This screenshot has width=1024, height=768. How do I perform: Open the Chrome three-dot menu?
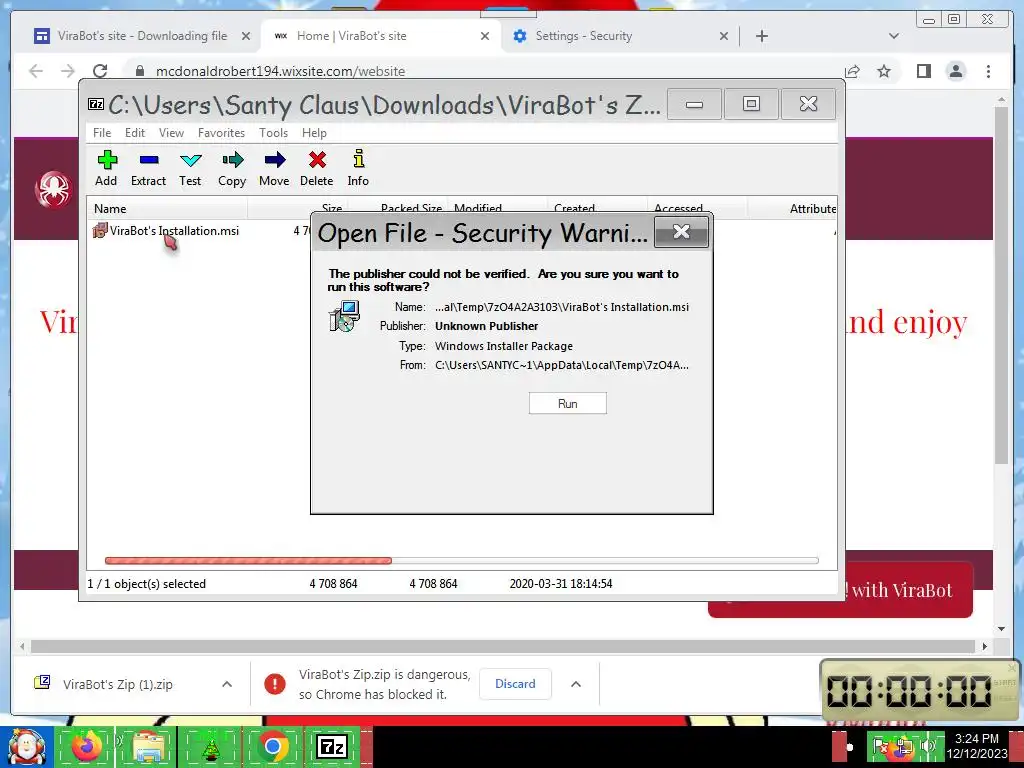point(988,71)
